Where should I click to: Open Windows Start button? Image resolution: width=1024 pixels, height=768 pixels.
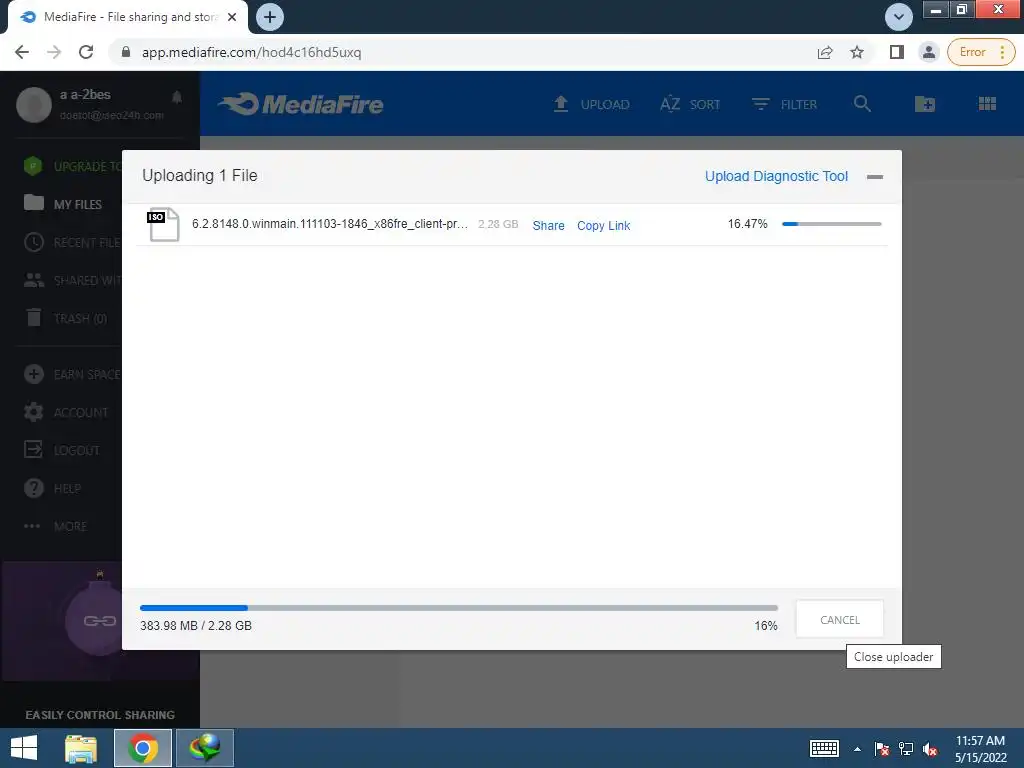tap(24, 748)
